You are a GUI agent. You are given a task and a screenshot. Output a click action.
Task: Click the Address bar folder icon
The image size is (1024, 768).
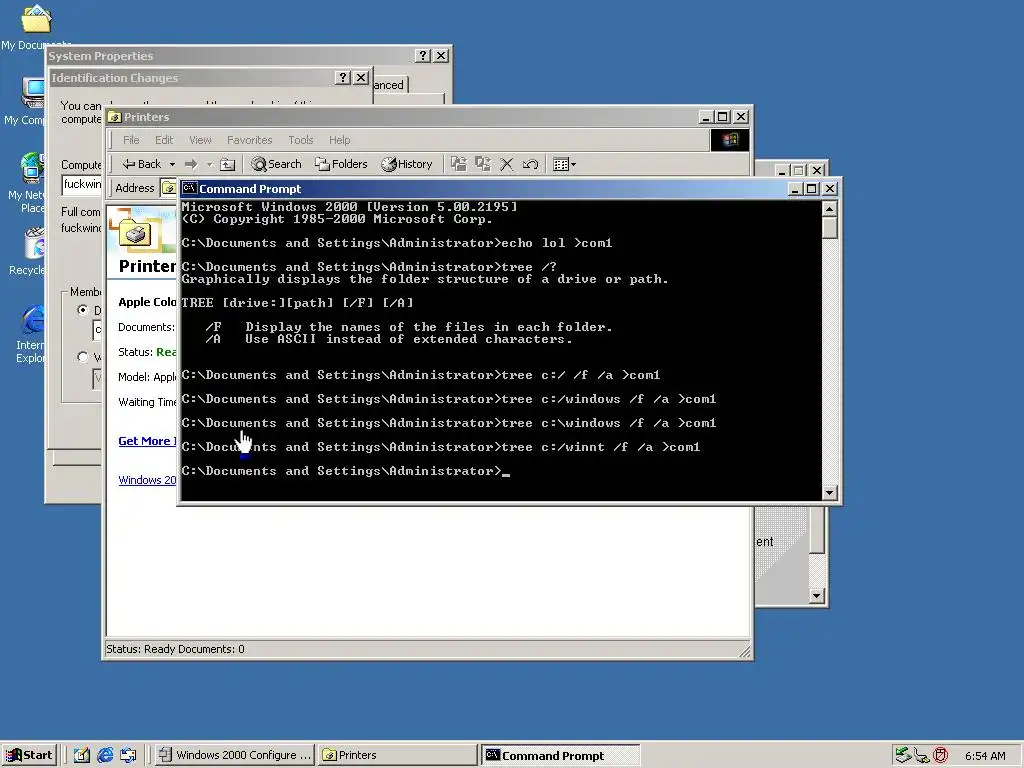coord(169,188)
